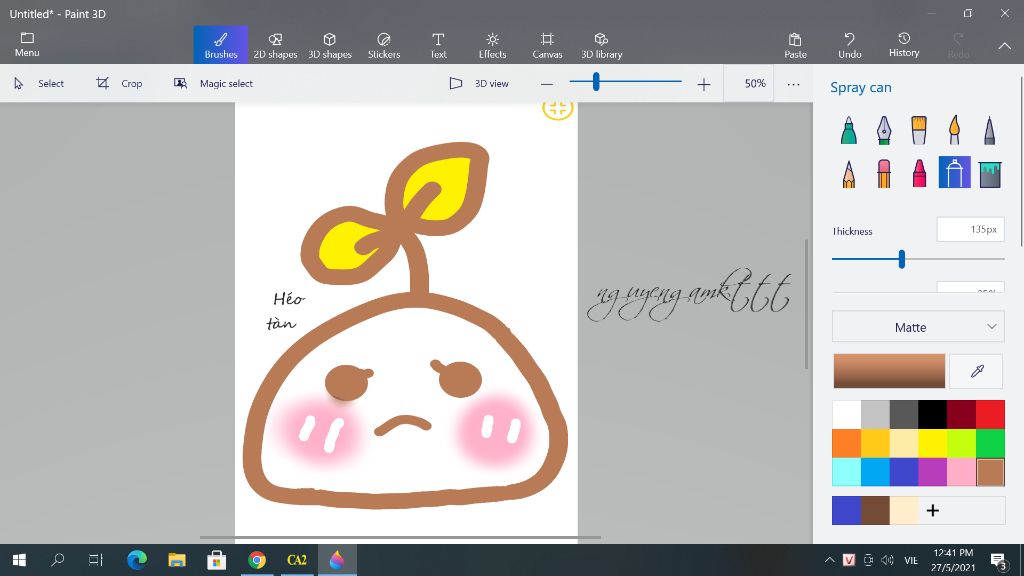Pick the light gray color swatch

[x=875, y=414]
